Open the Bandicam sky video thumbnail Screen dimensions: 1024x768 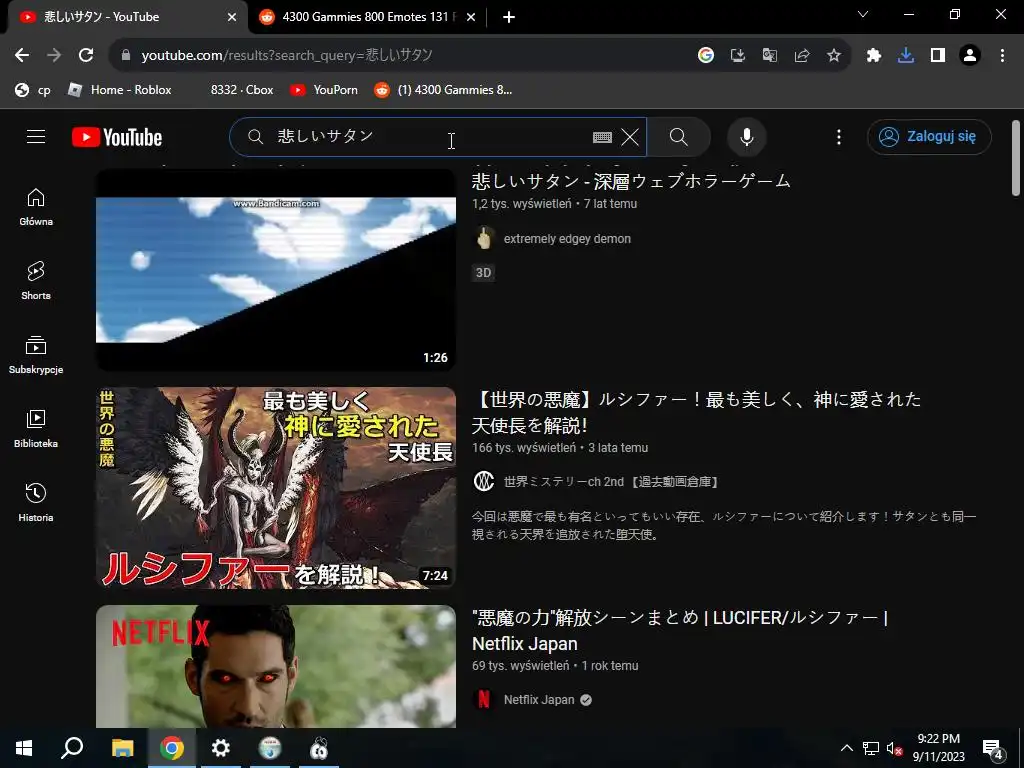(276, 270)
